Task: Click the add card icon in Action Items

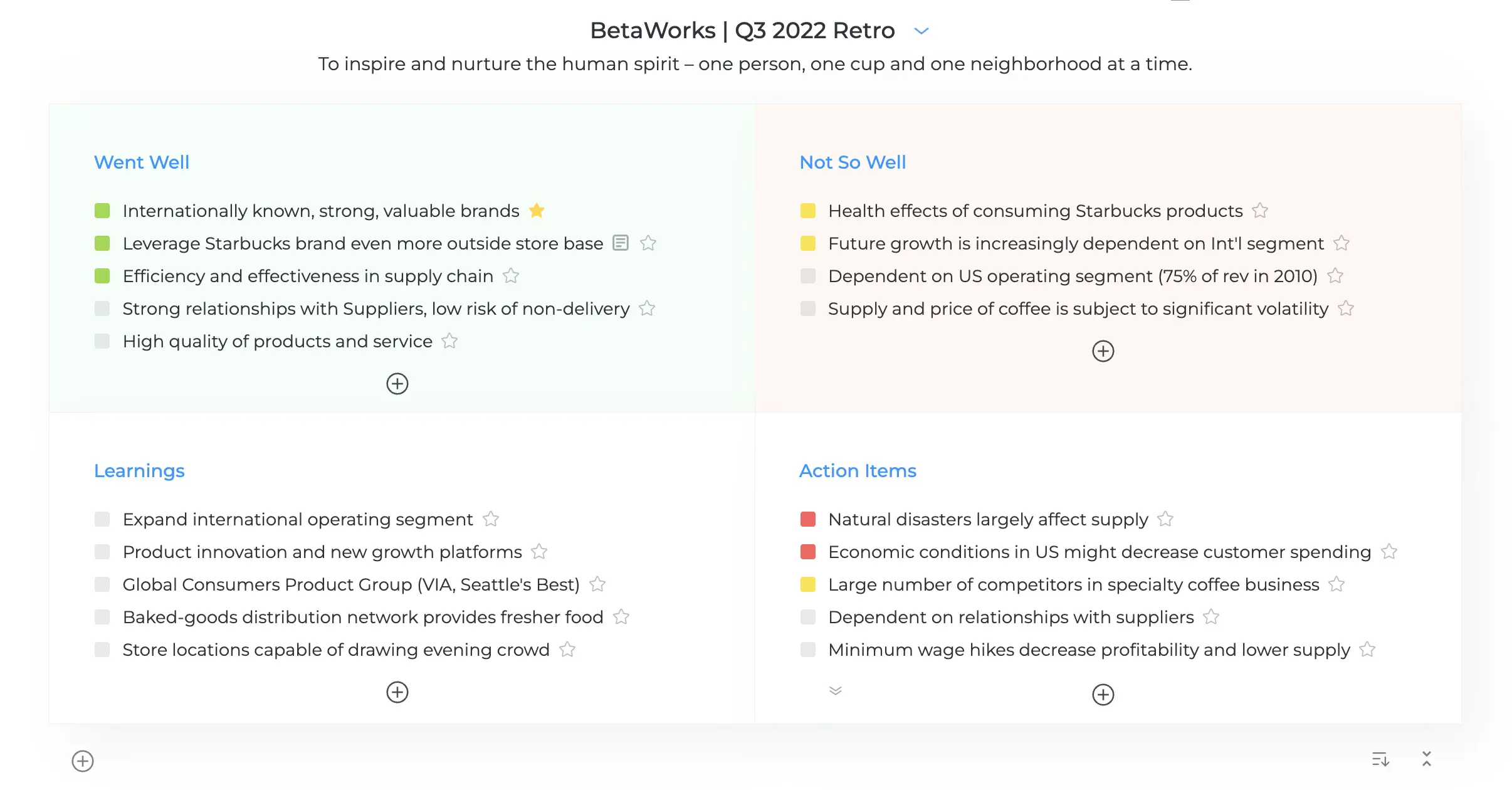Action: coord(1103,694)
